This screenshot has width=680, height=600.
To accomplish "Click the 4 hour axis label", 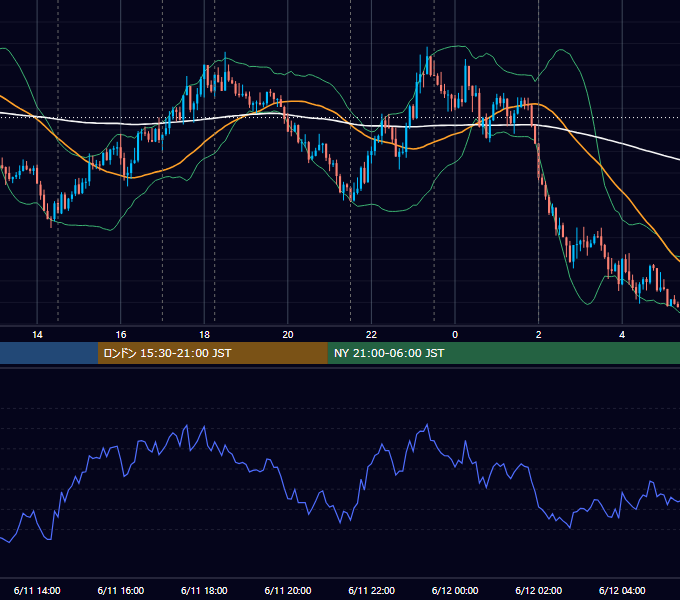I will point(622,335).
